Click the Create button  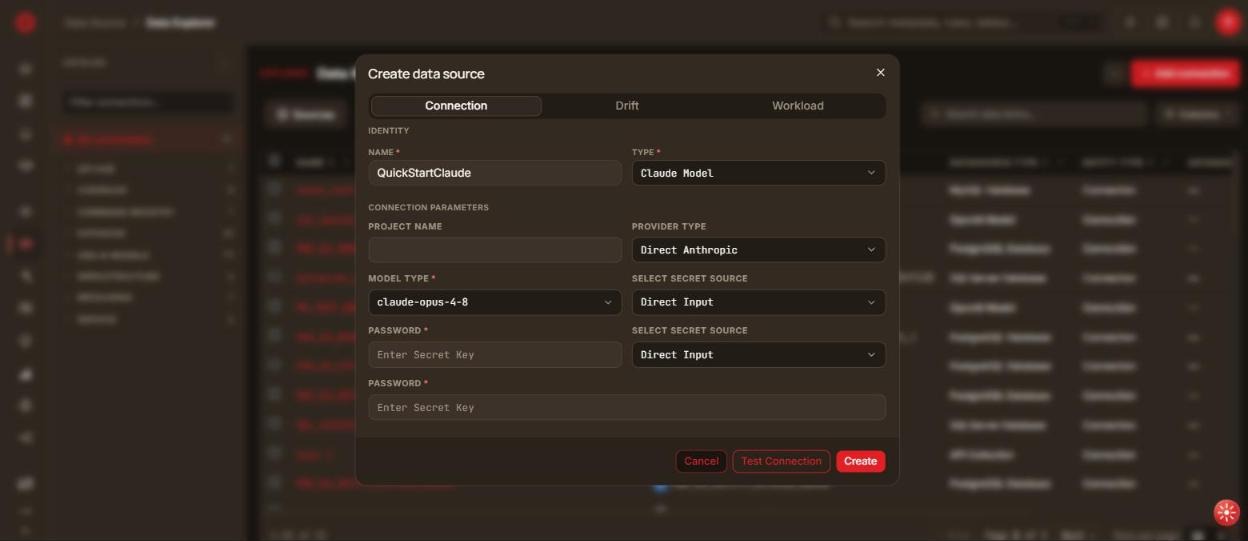point(860,461)
